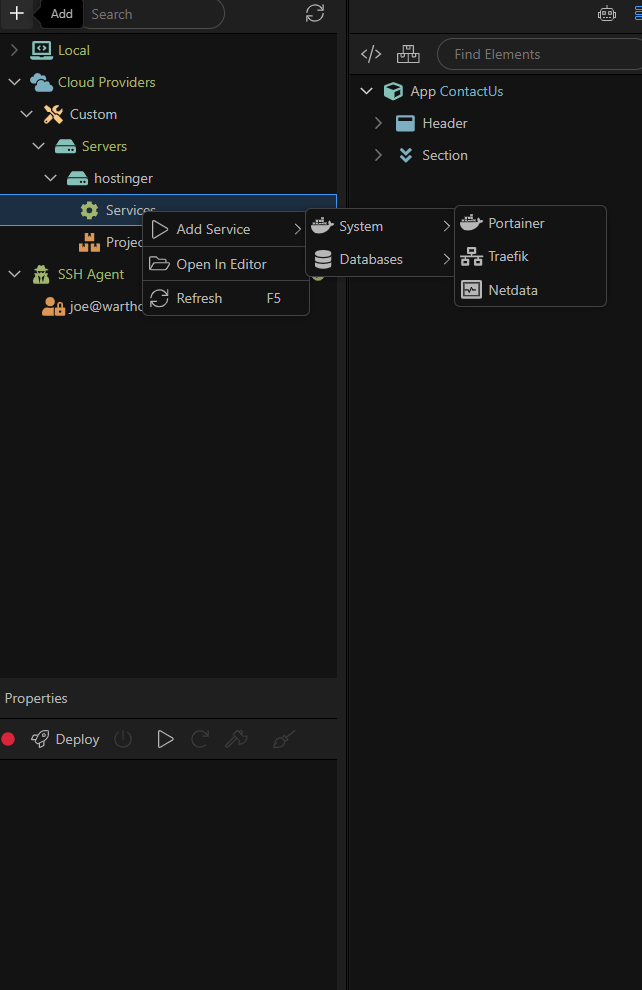Click the refresh icon beside Search
The height and width of the screenshot is (990, 642).
pos(315,13)
